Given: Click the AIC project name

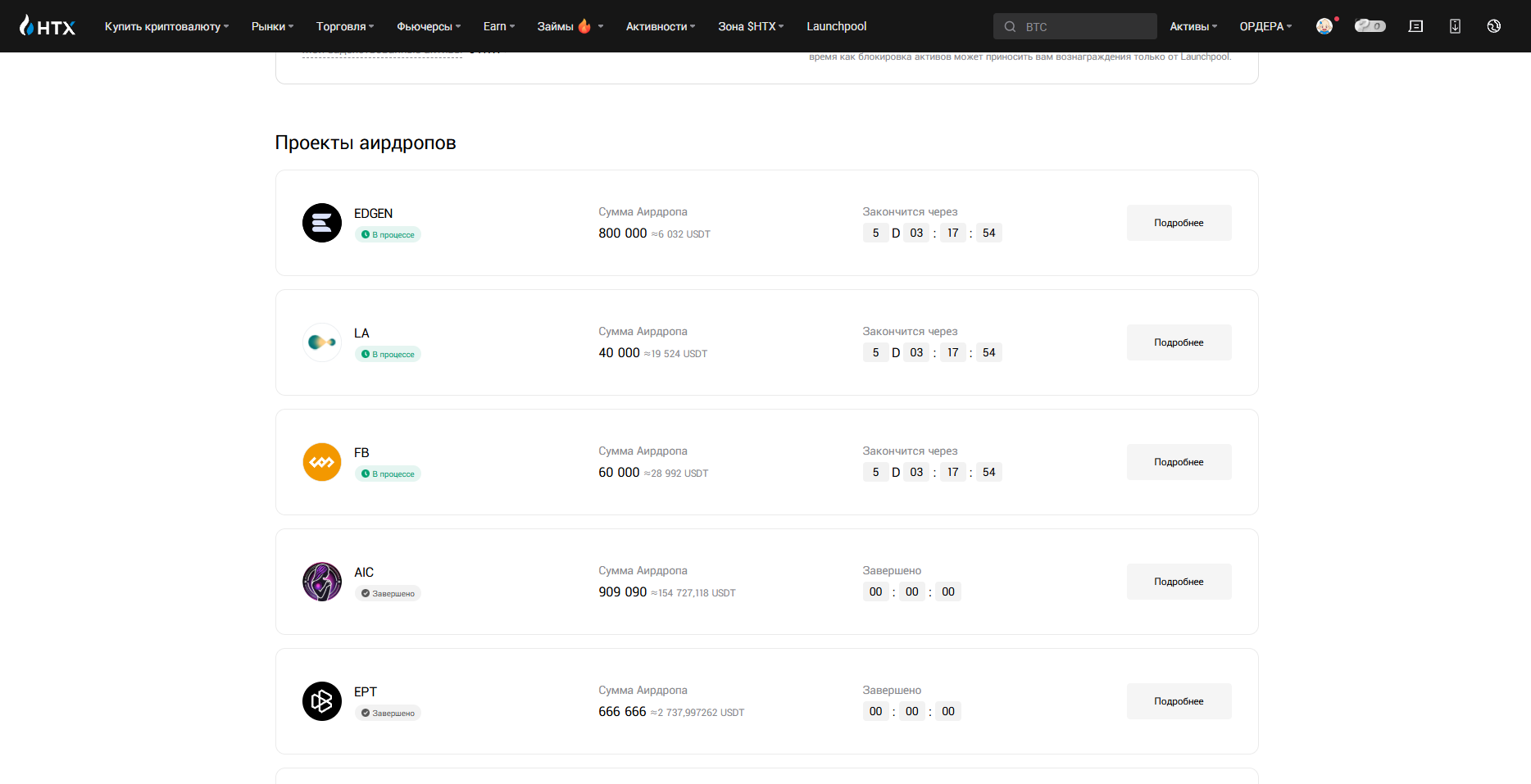Looking at the screenshot, I should pyautogui.click(x=364, y=572).
